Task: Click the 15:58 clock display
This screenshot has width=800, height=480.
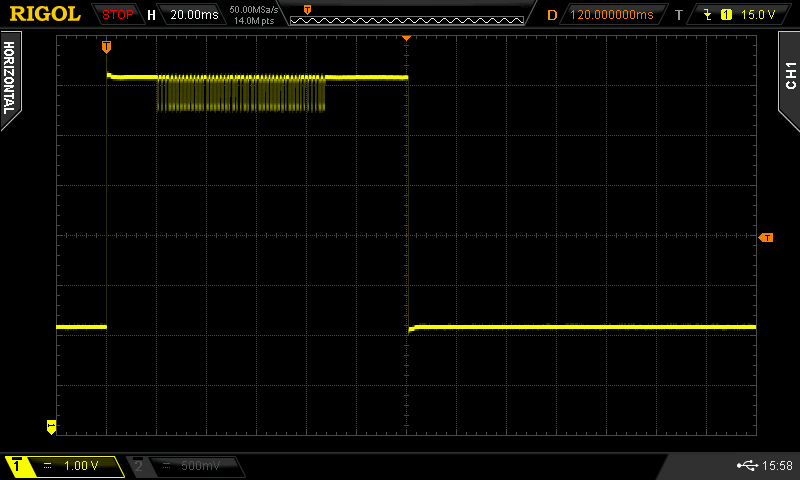Action: [777, 466]
